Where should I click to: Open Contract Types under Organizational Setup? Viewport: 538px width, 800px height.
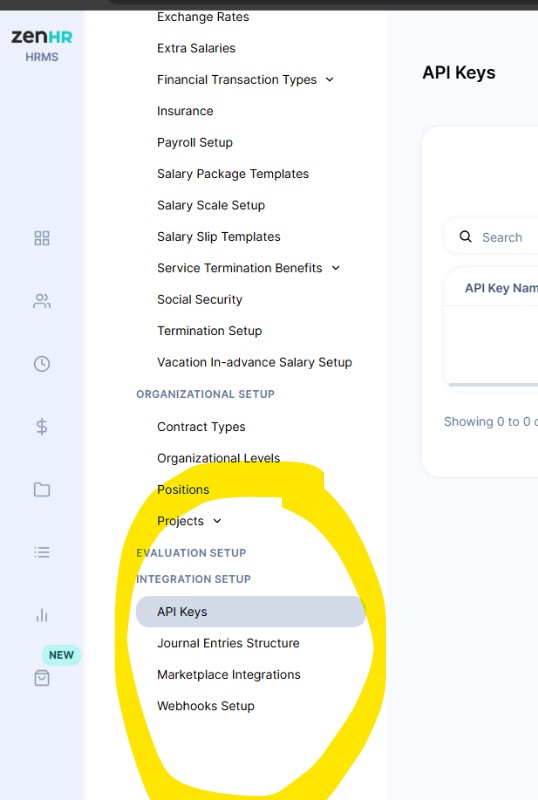click(201, 427)
